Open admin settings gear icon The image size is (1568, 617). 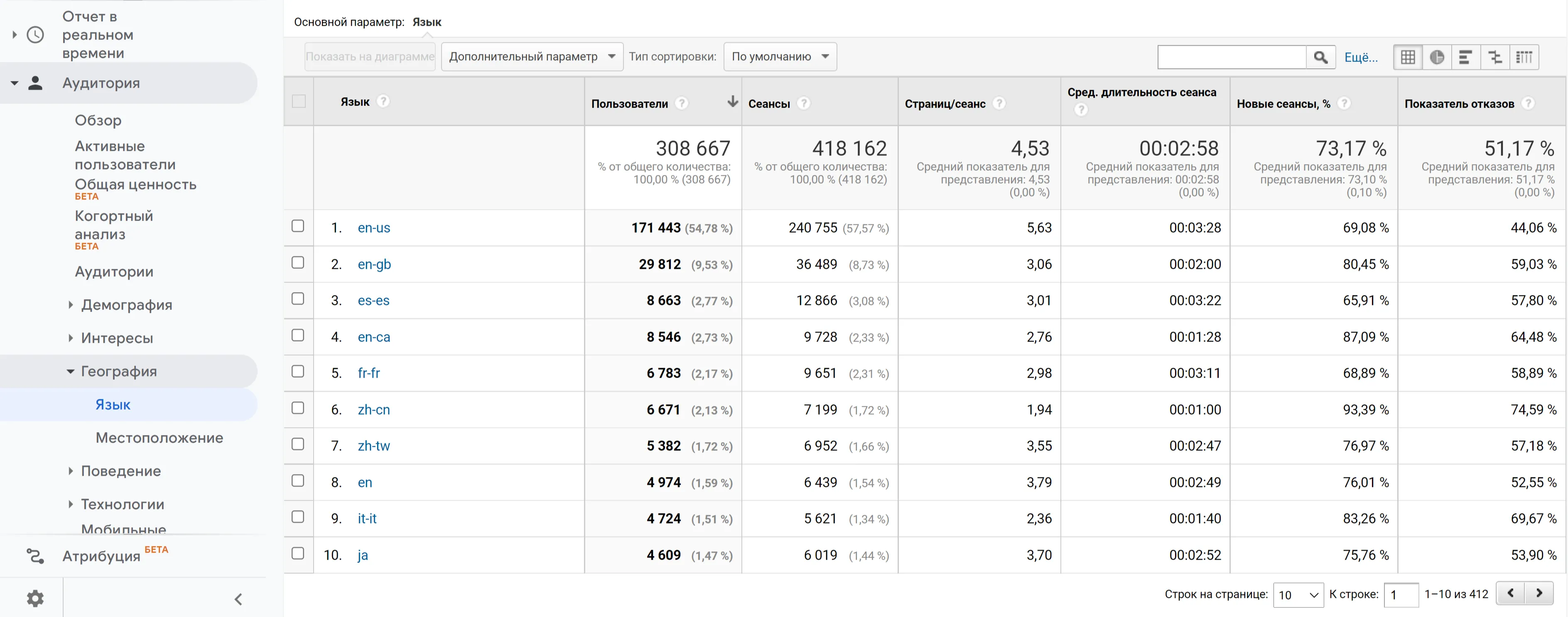[x=35, y=598]
